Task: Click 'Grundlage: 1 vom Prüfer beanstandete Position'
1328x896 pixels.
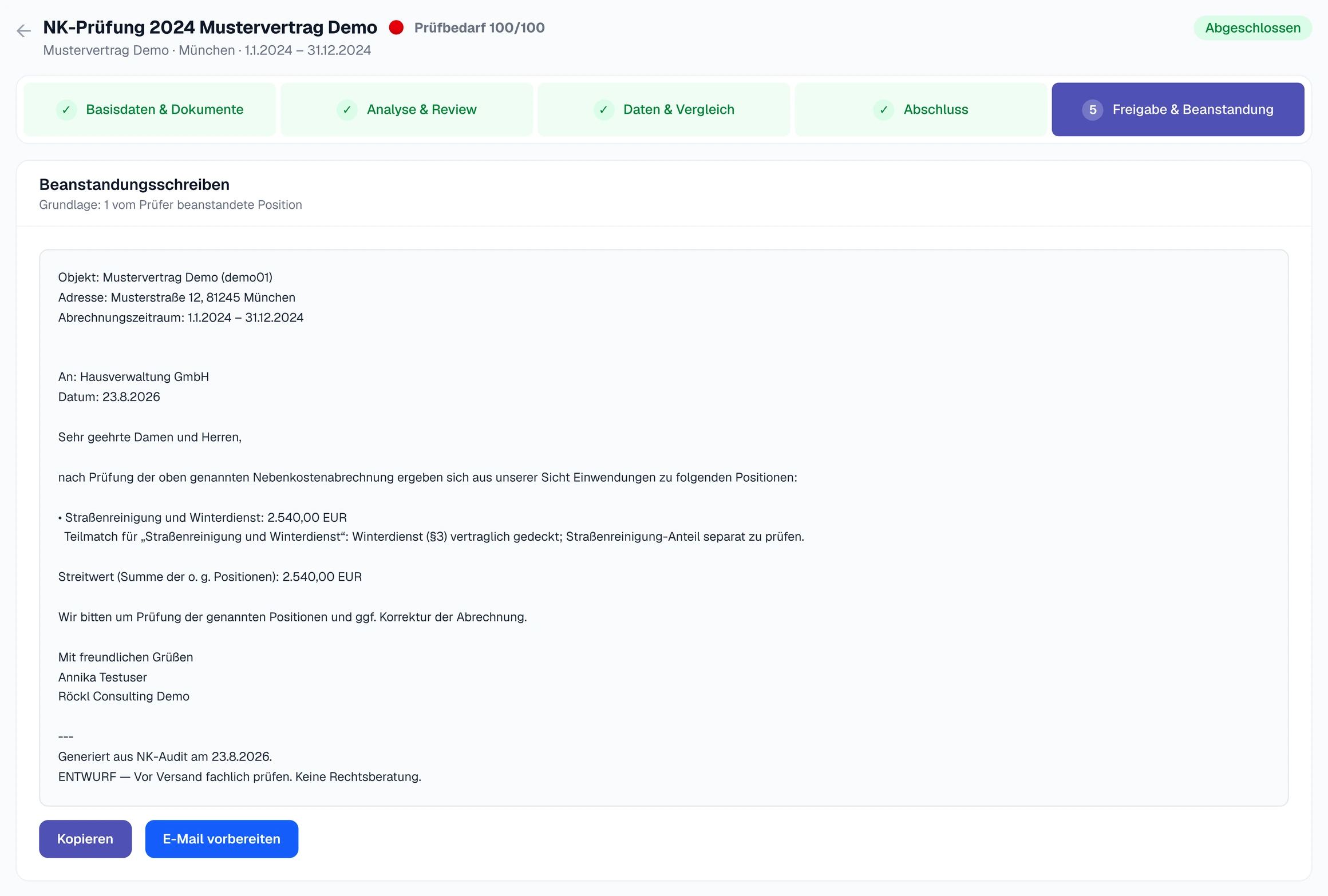Action: (x=171, y=205)
